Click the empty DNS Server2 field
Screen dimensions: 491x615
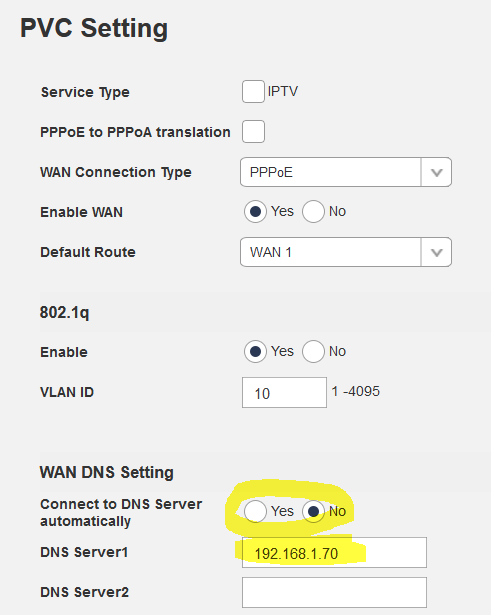point(334,592)
